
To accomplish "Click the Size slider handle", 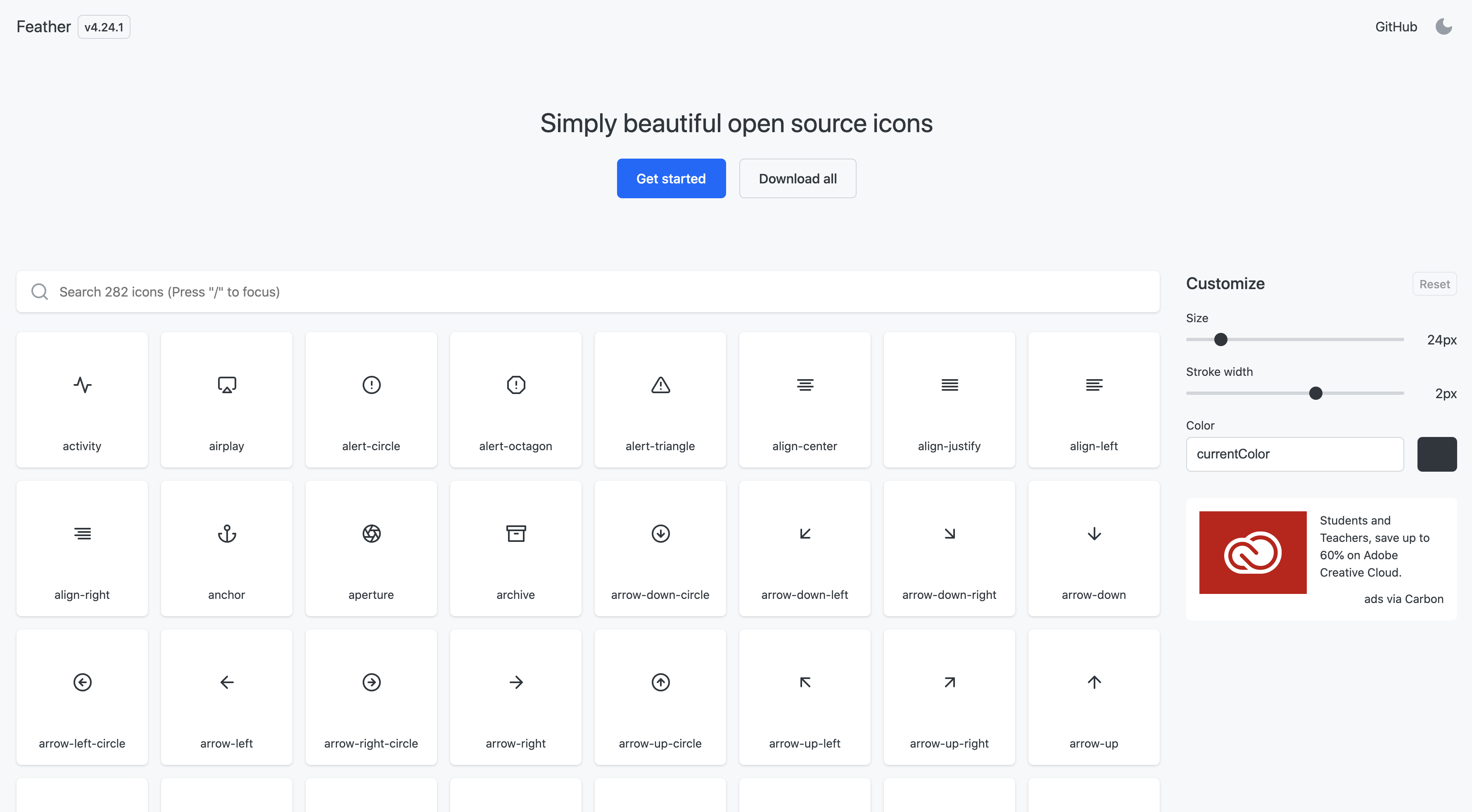I will (x=1220, y=340).
